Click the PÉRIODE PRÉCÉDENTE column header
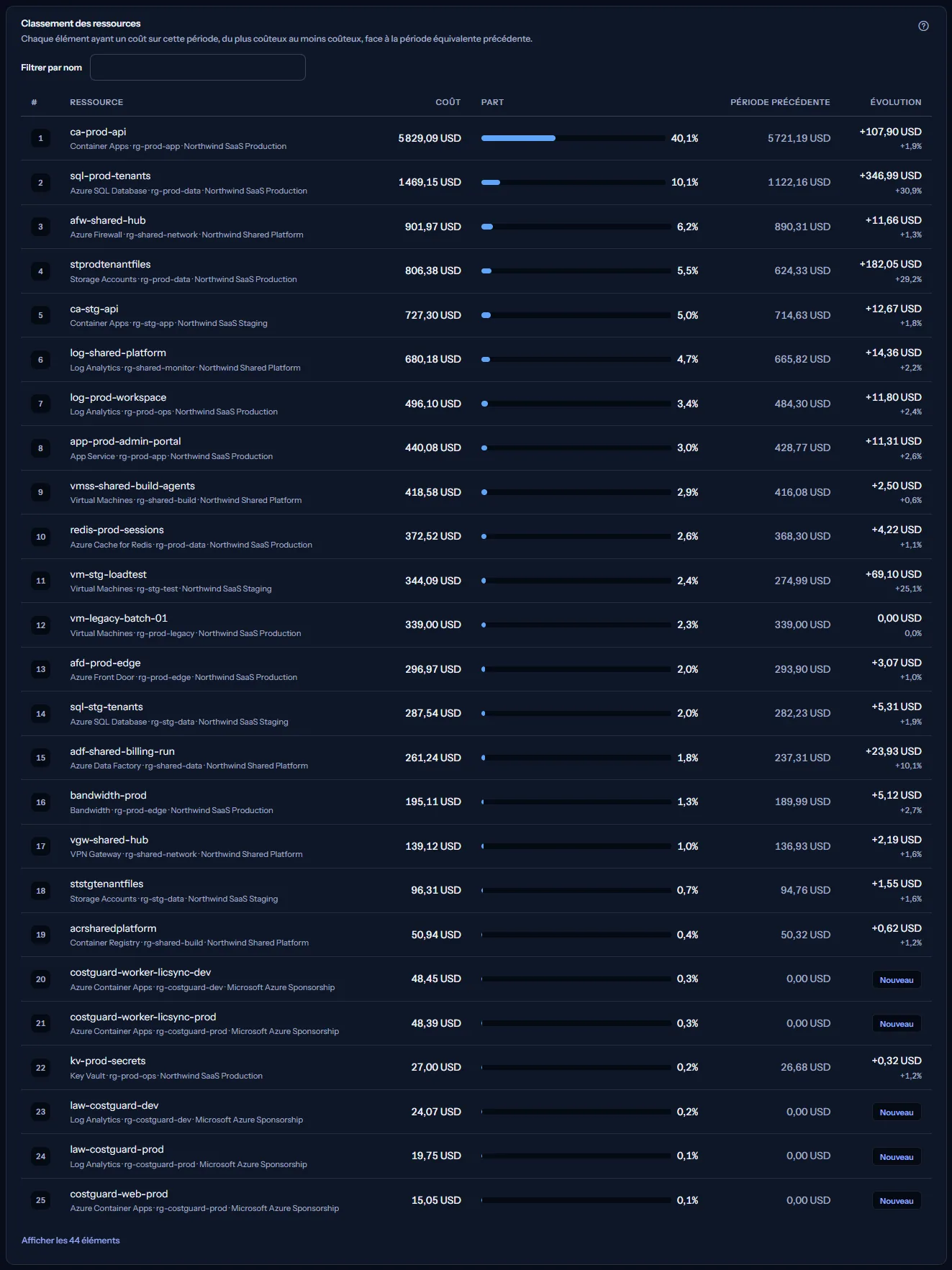The width and height of the screenshot is (952, 1270). (780, 102)
